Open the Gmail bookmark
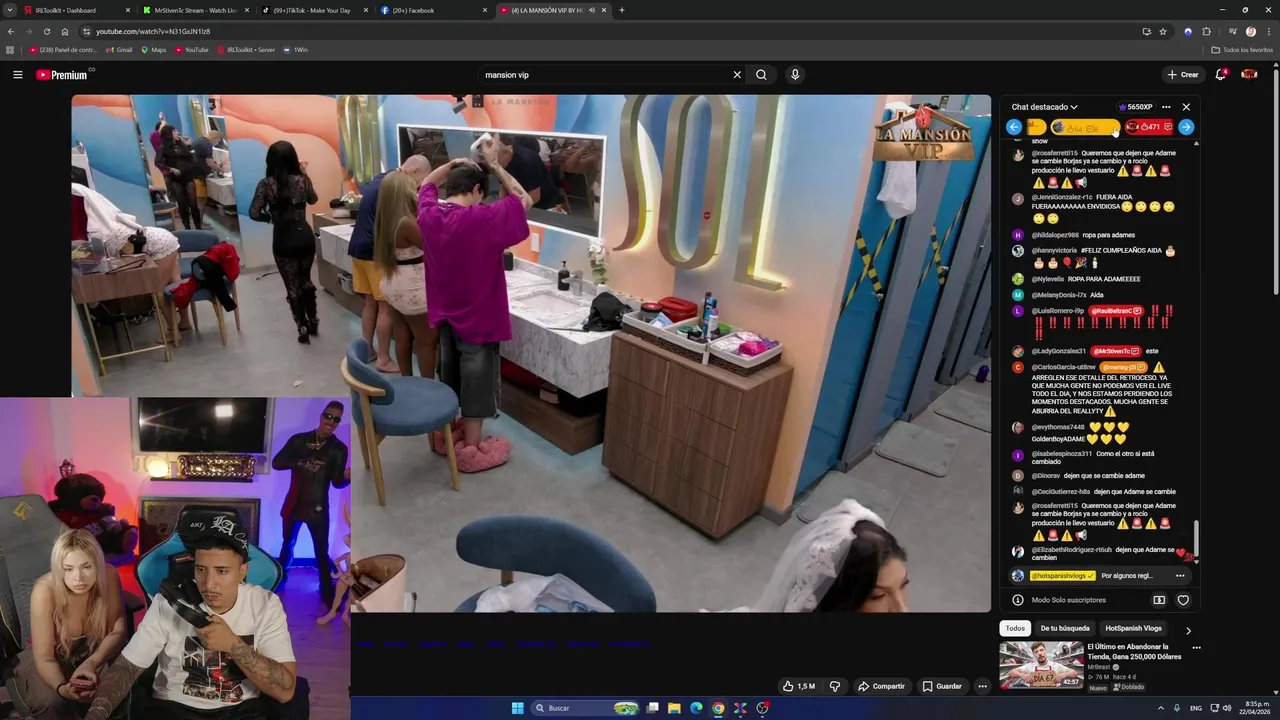Image resolution: width=1280 pixels, height=720 pixels. pyautogui.click(x=119, y=49)
